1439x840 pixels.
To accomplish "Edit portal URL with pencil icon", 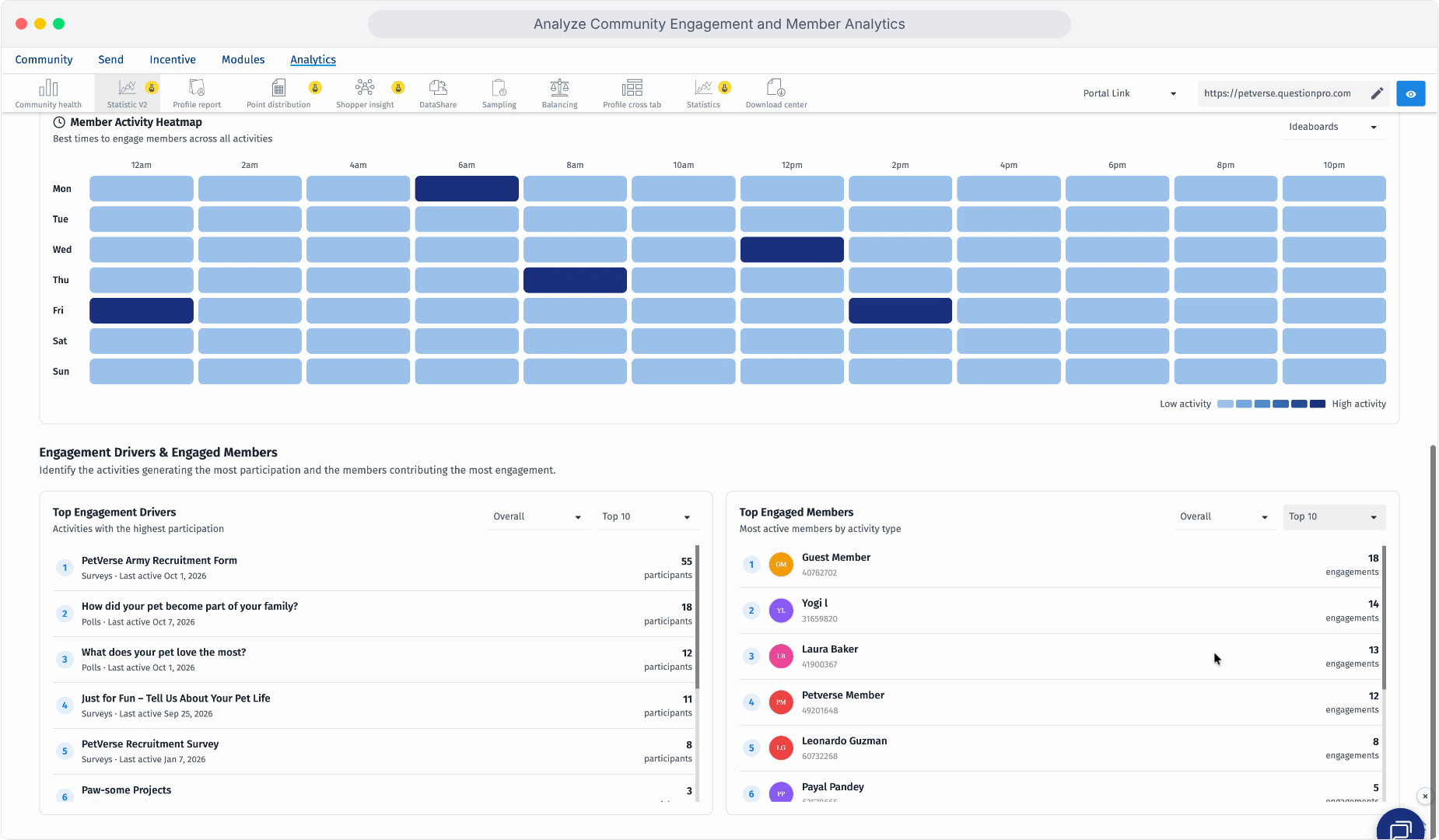I will pyautogui.click(x=1377, y=93).
